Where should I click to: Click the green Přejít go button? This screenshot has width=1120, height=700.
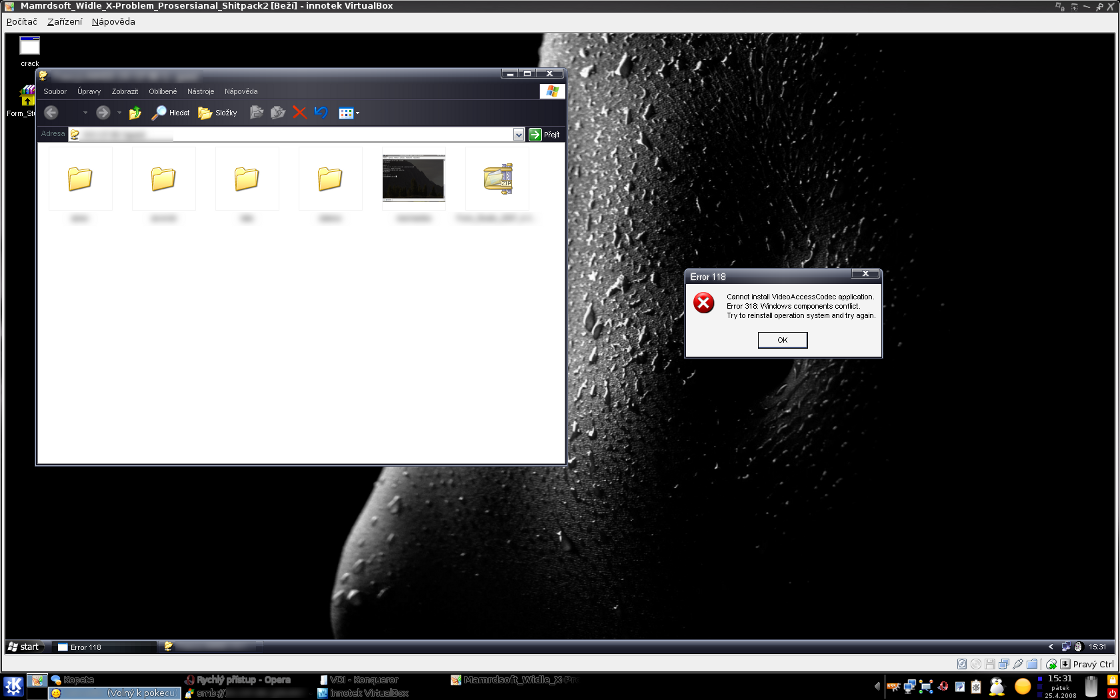[x=545, y=134]
